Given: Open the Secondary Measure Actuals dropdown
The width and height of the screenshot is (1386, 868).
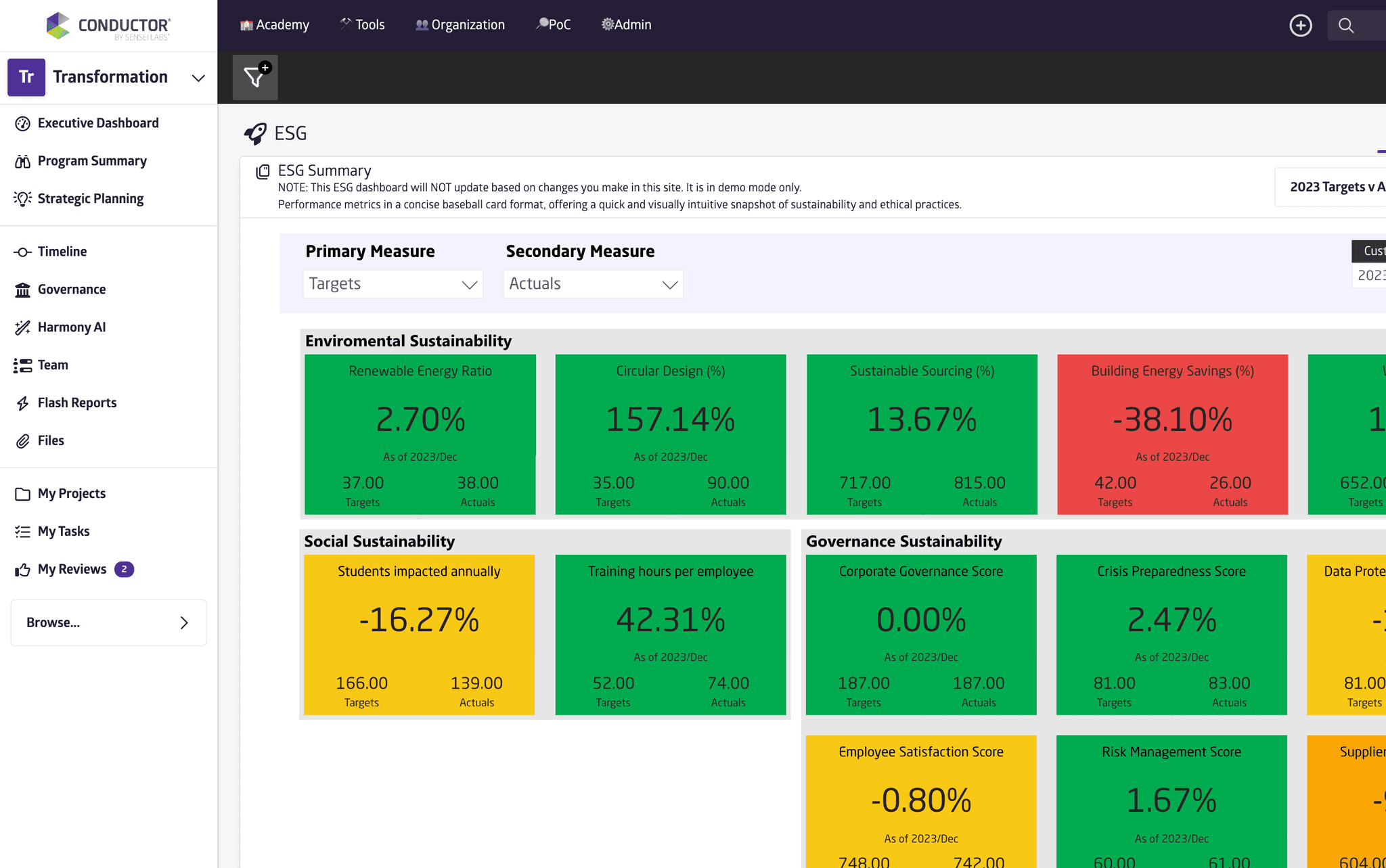Looking at the screenshot, I should (594, 284).
